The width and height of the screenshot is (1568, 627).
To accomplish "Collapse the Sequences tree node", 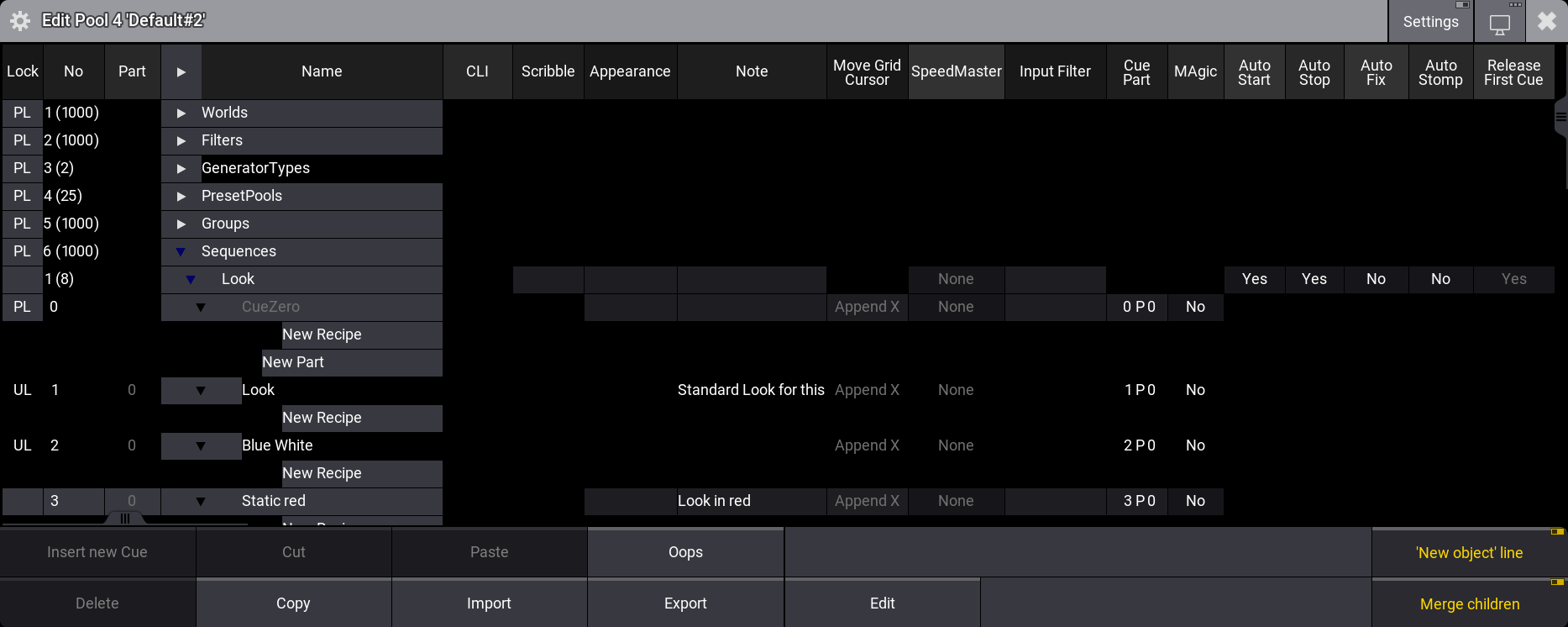I will pyautogui.click(x=181, y=251).
